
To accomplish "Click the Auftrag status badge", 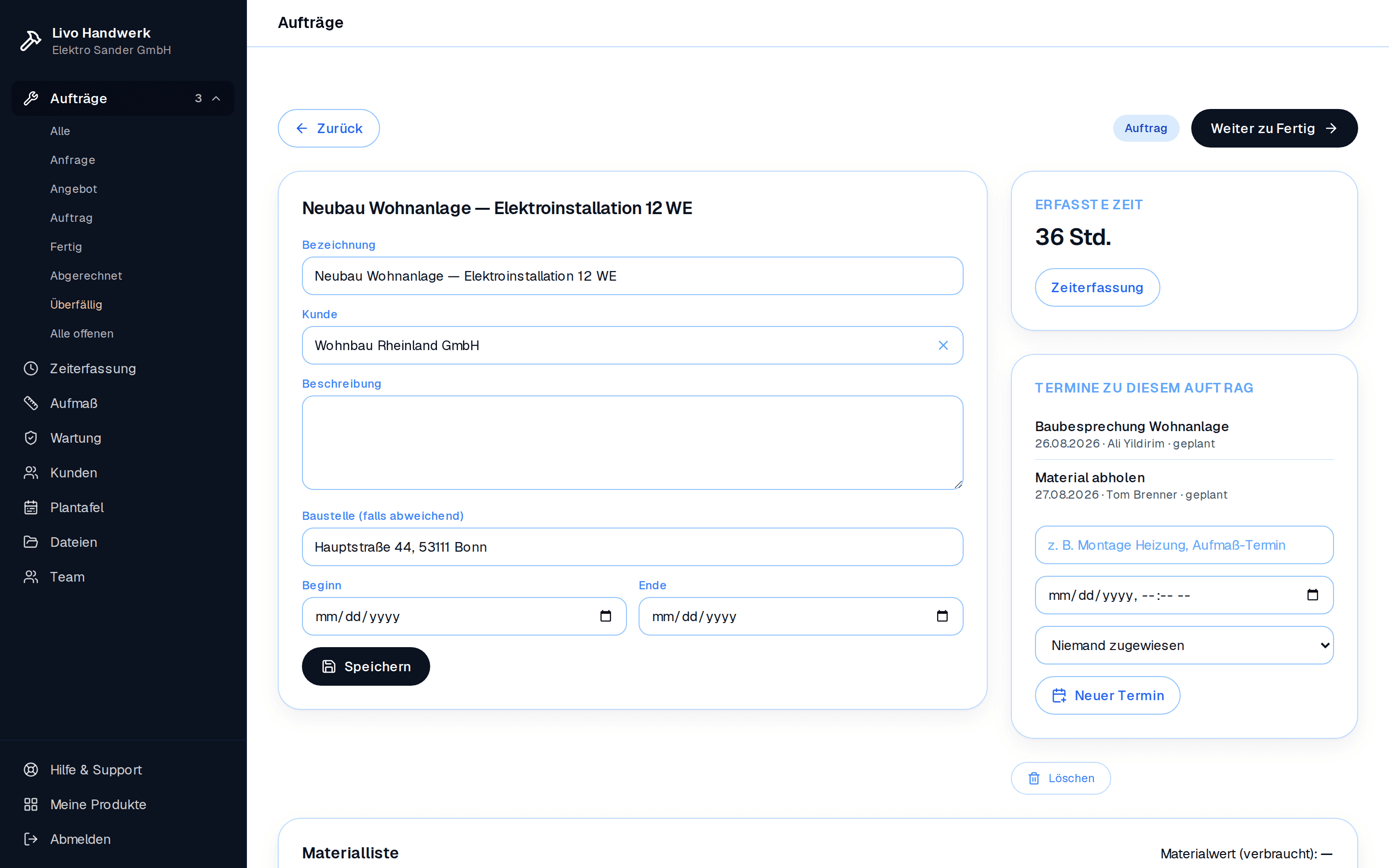I will tap(1145, 128).
